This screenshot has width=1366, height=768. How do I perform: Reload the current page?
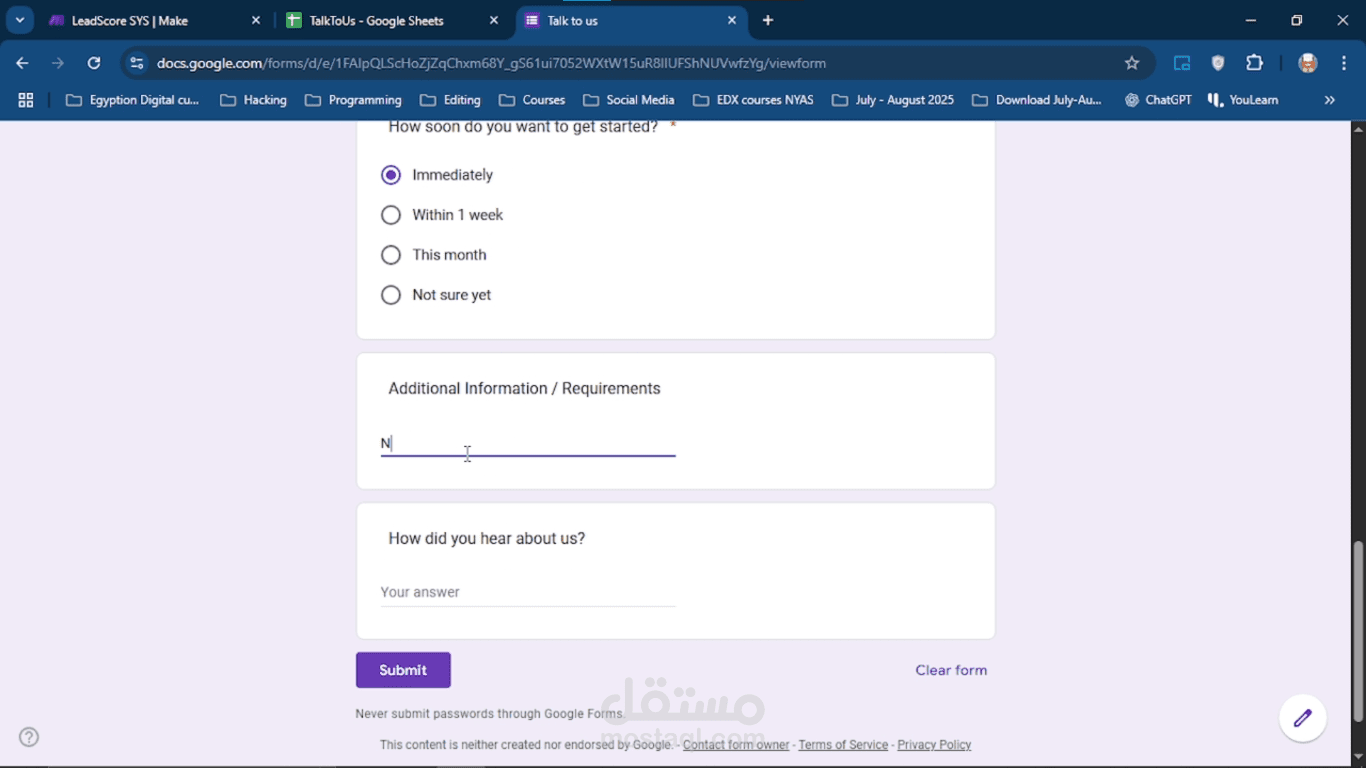(94, 63)
